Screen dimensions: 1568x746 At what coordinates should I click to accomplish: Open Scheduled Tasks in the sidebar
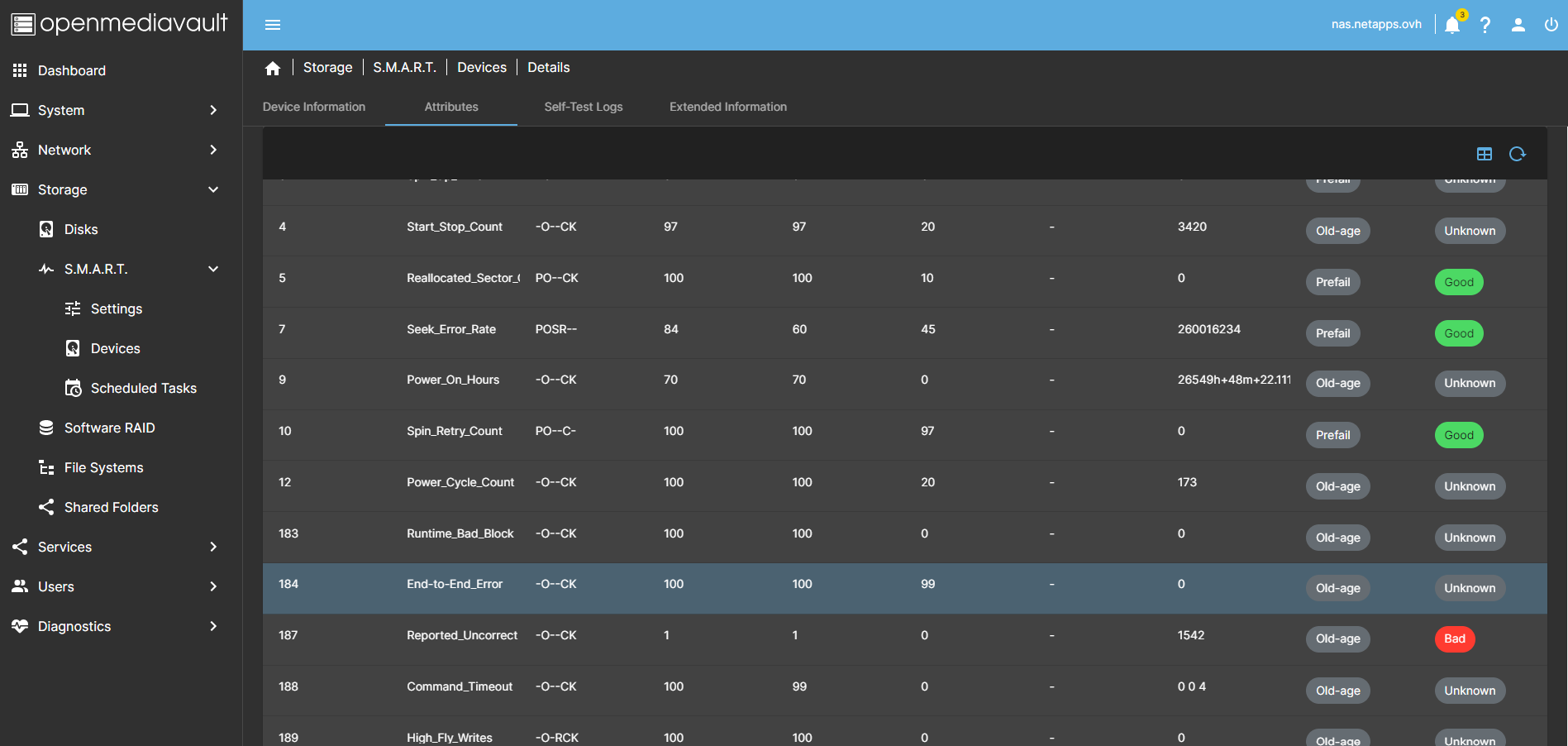pyautogui.click(x=143, y=388)
